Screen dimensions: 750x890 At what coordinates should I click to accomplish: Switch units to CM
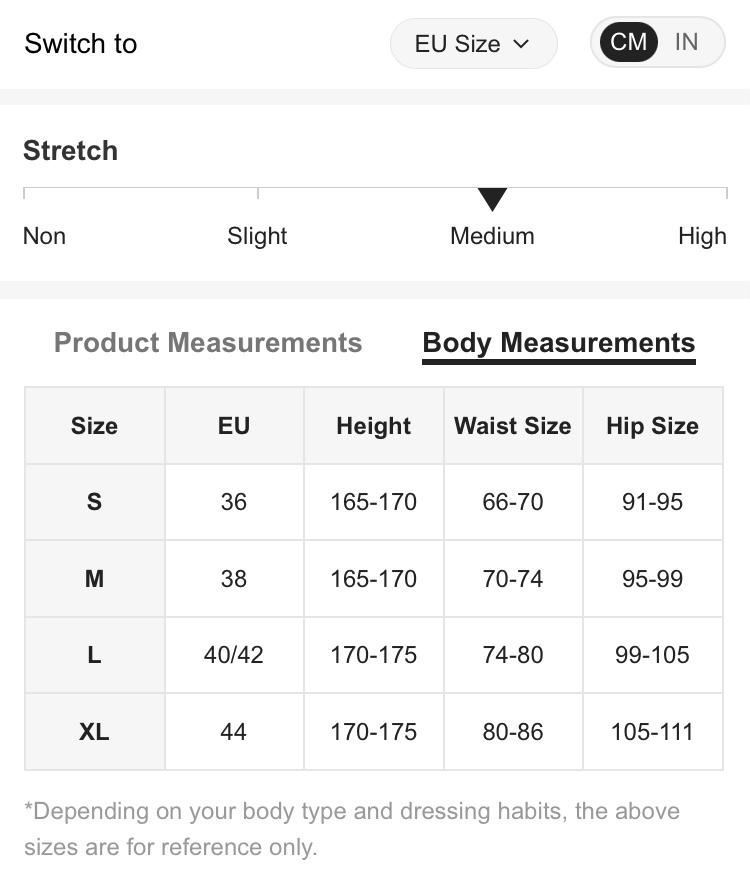tap(628, 42)
